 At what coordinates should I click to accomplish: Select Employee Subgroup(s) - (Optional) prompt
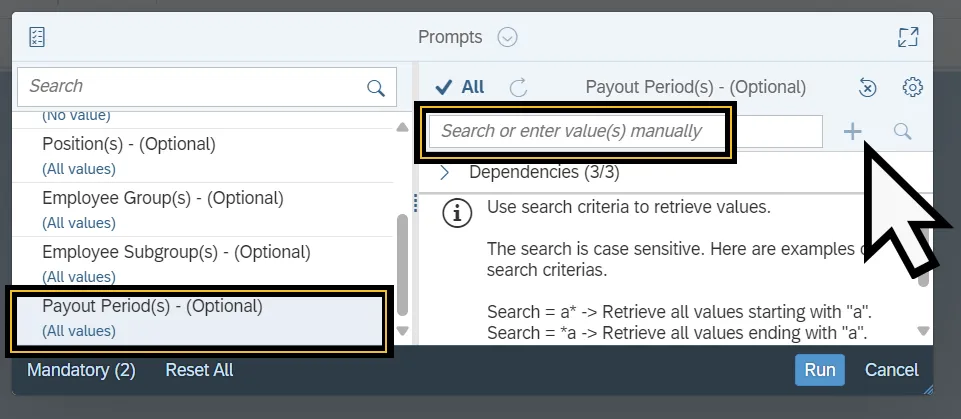(x=176, y=252)
